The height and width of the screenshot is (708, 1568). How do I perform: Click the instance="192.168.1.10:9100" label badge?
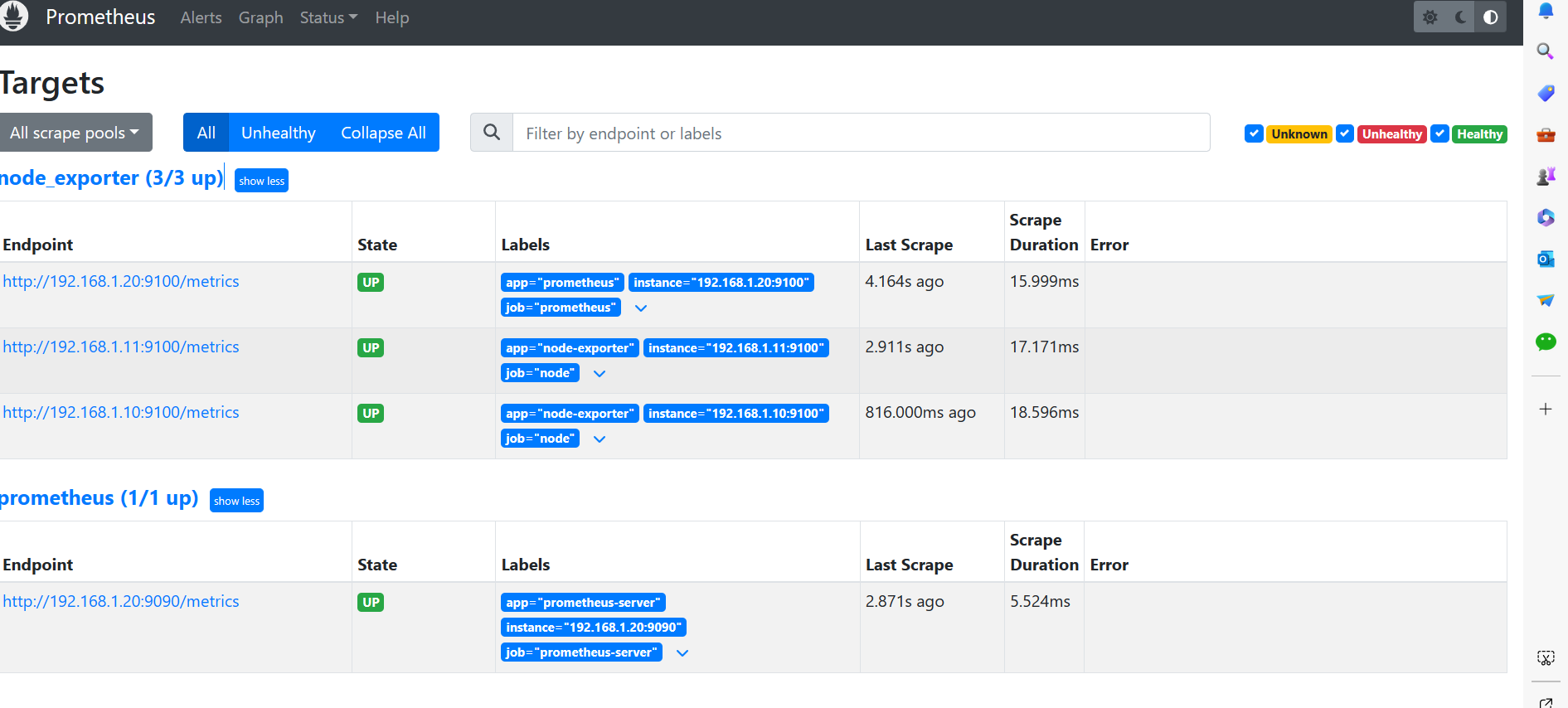pyautogui.click(x=736, y=414)
